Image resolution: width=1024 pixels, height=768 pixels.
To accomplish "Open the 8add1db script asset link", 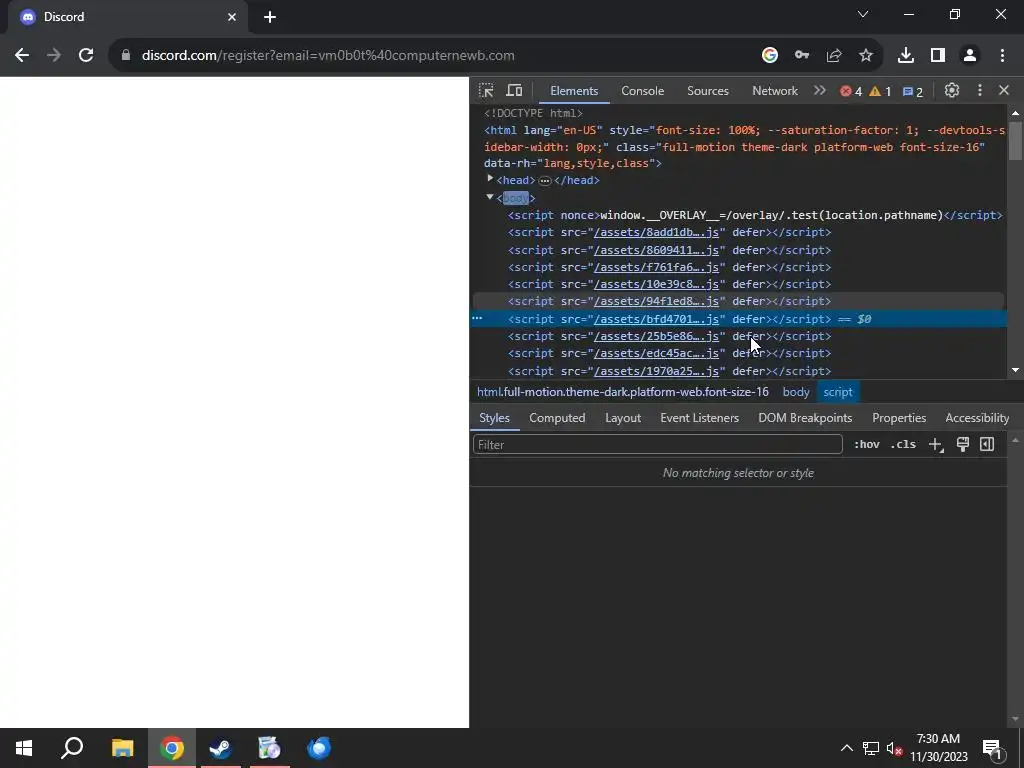I will pos(656,232).
